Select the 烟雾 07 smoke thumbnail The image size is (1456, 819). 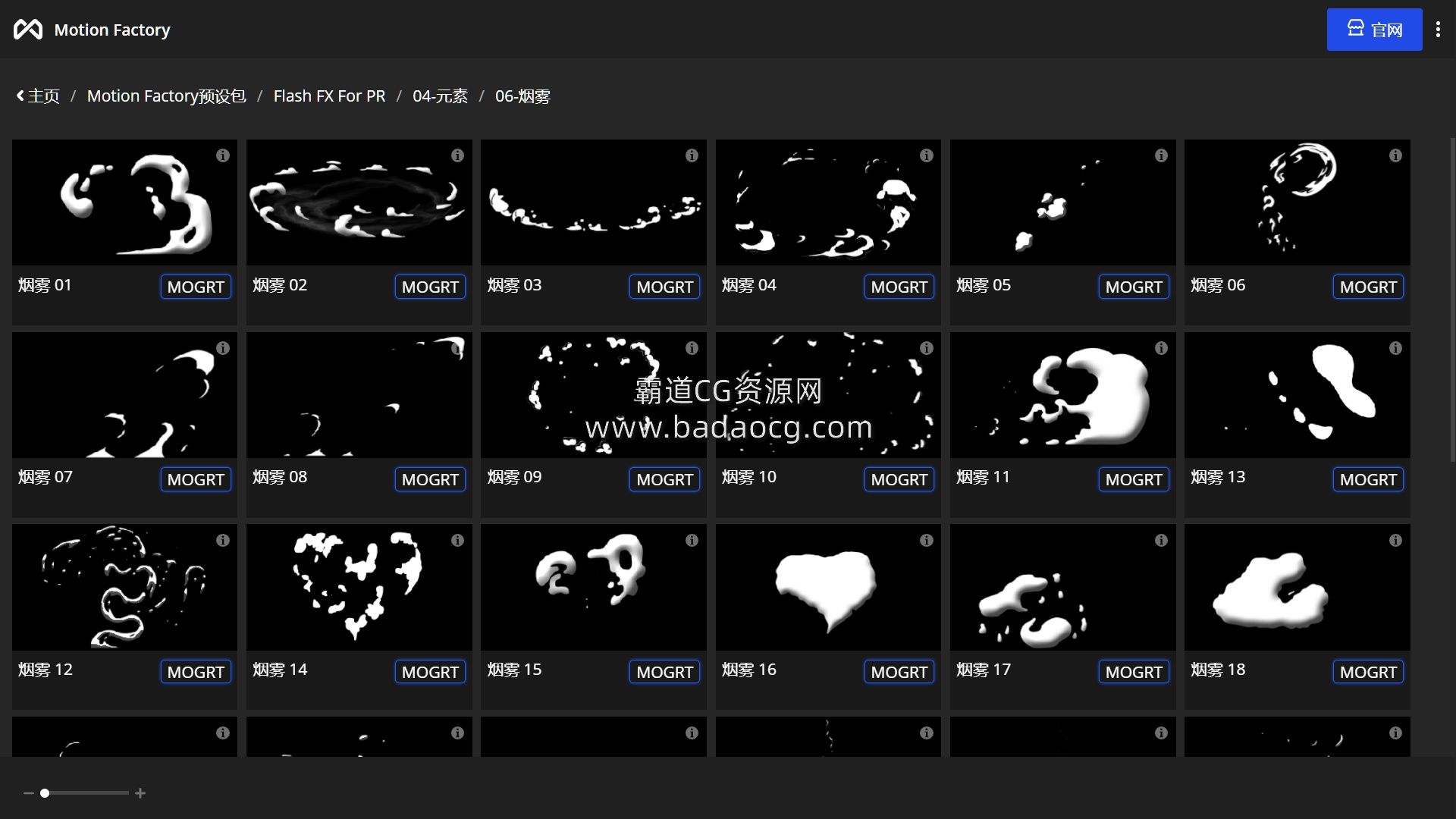point(124,395)
